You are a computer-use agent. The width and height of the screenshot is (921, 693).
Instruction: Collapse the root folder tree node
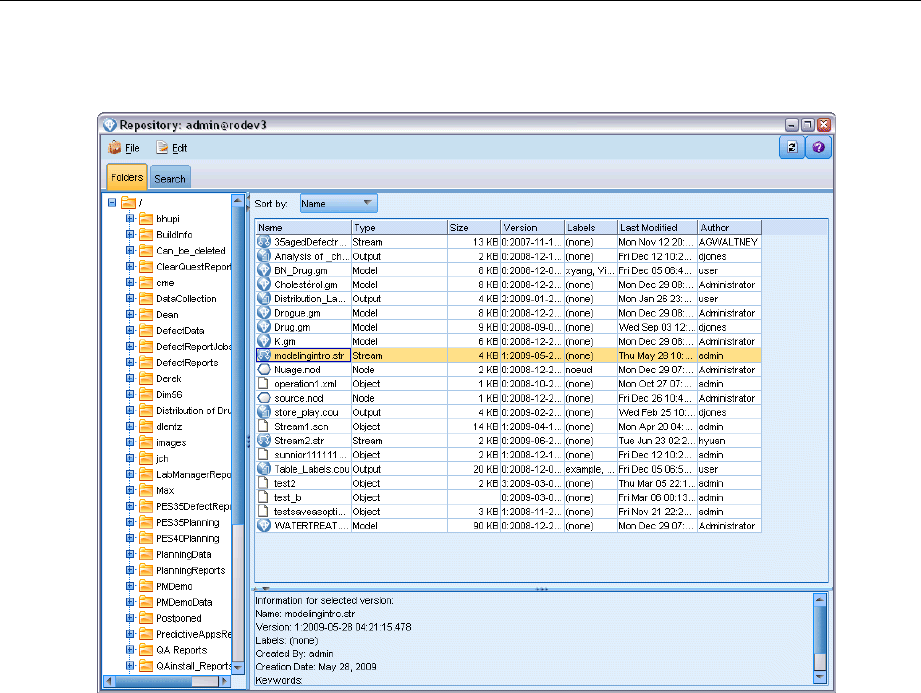pyautogui.click(x=111, y=203)
